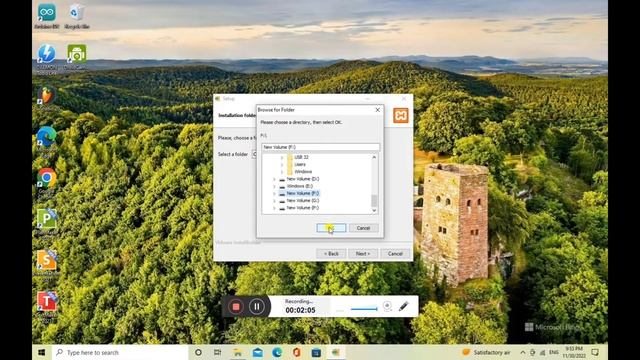Expand the last drive below New Volume (G:)
640x360 pixels.
pos(274,208)
